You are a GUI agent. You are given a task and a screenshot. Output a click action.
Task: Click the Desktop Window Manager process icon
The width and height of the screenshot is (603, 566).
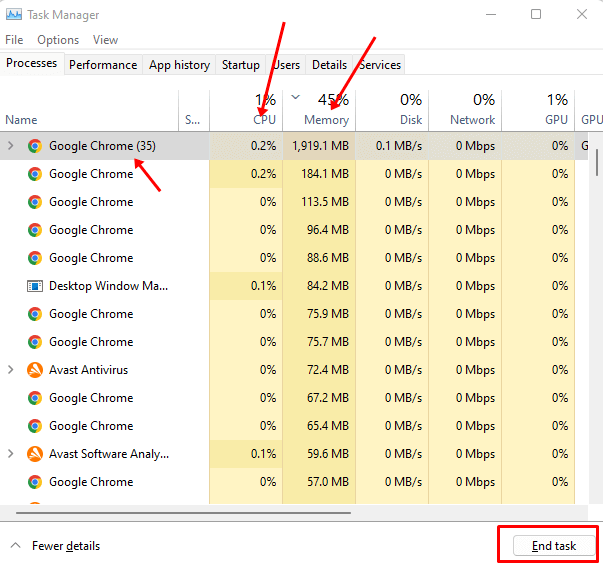click(x=35, y=286)
